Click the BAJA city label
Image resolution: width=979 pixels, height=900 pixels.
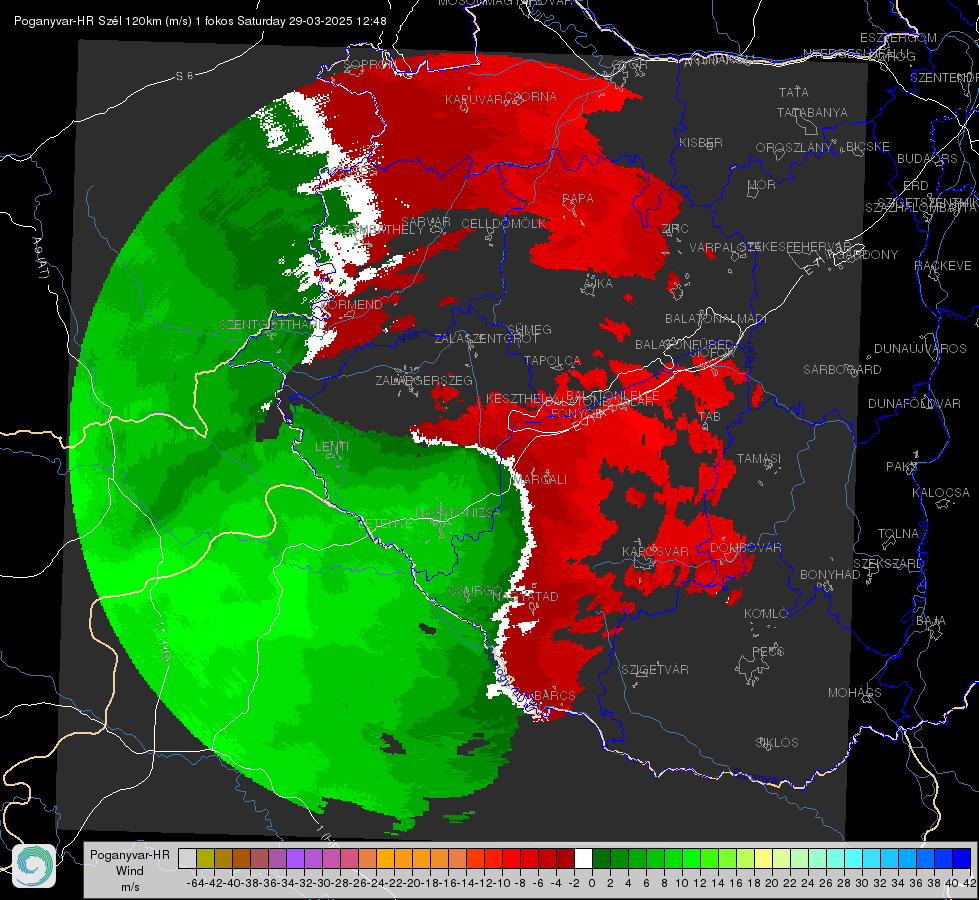[x=931, y=621]
